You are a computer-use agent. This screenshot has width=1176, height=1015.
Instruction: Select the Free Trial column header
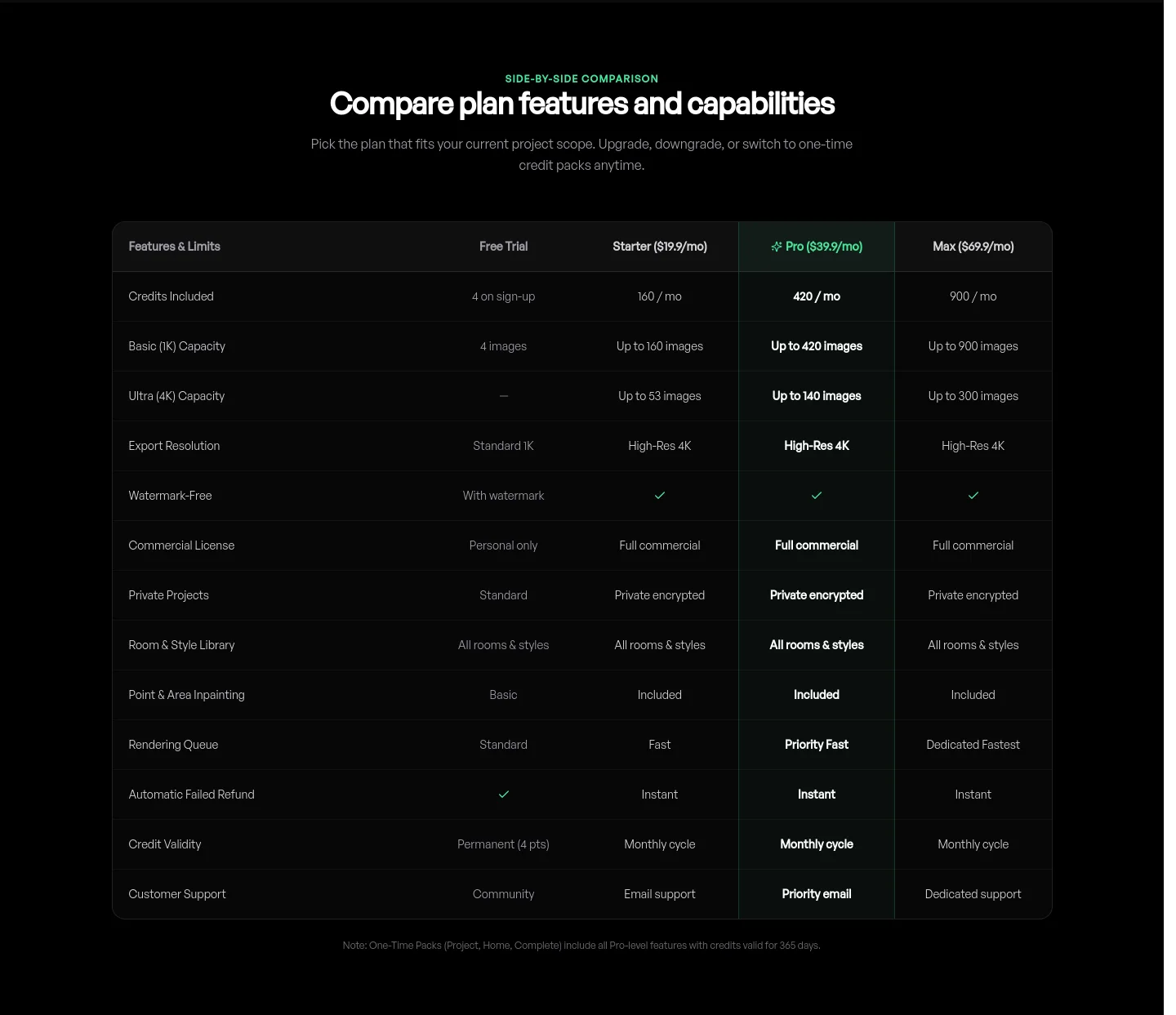tap(504, 247)
